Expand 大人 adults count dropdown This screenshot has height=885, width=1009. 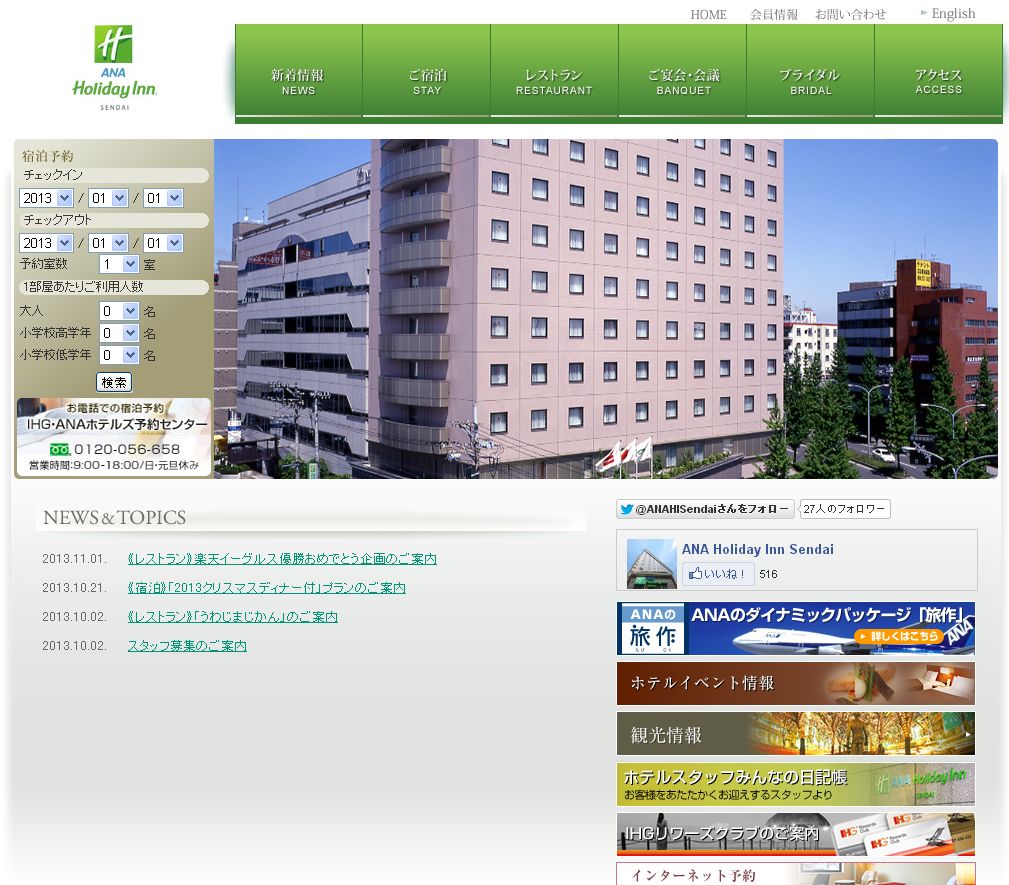coord(119,312)
